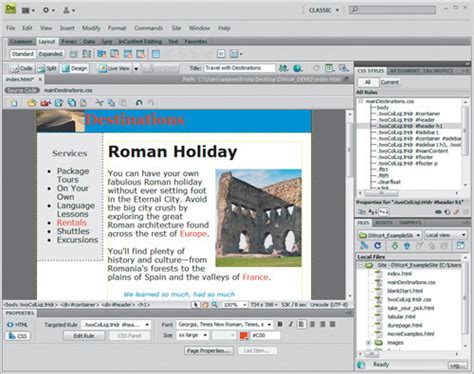Switch to Split view
Image resolution: width=474 pixels, height=374 pixels.
click(x=47, y=68)
